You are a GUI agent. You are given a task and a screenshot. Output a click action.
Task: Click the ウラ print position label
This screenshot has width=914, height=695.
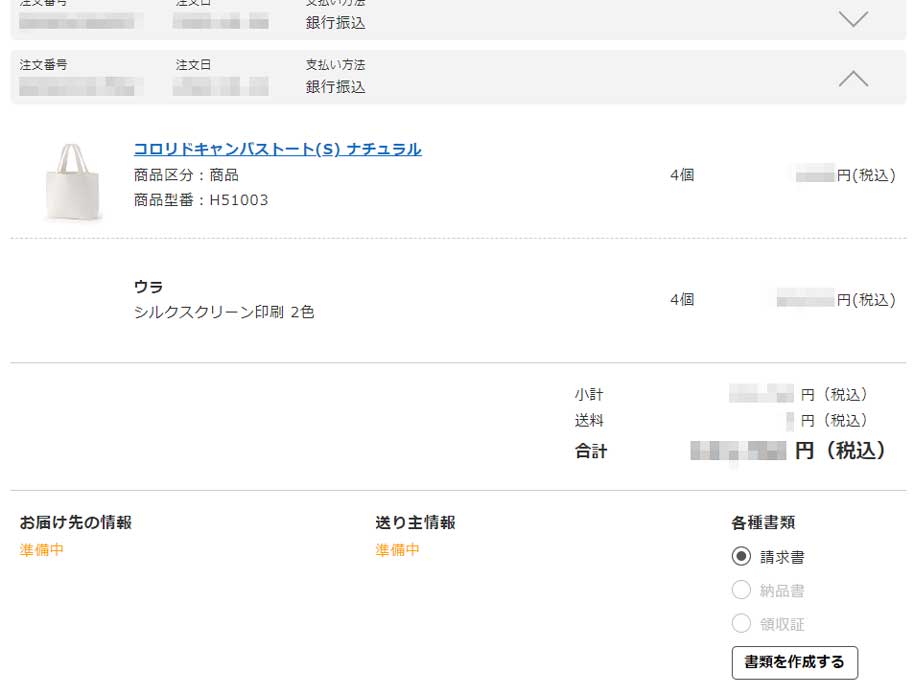click(148, 287)
